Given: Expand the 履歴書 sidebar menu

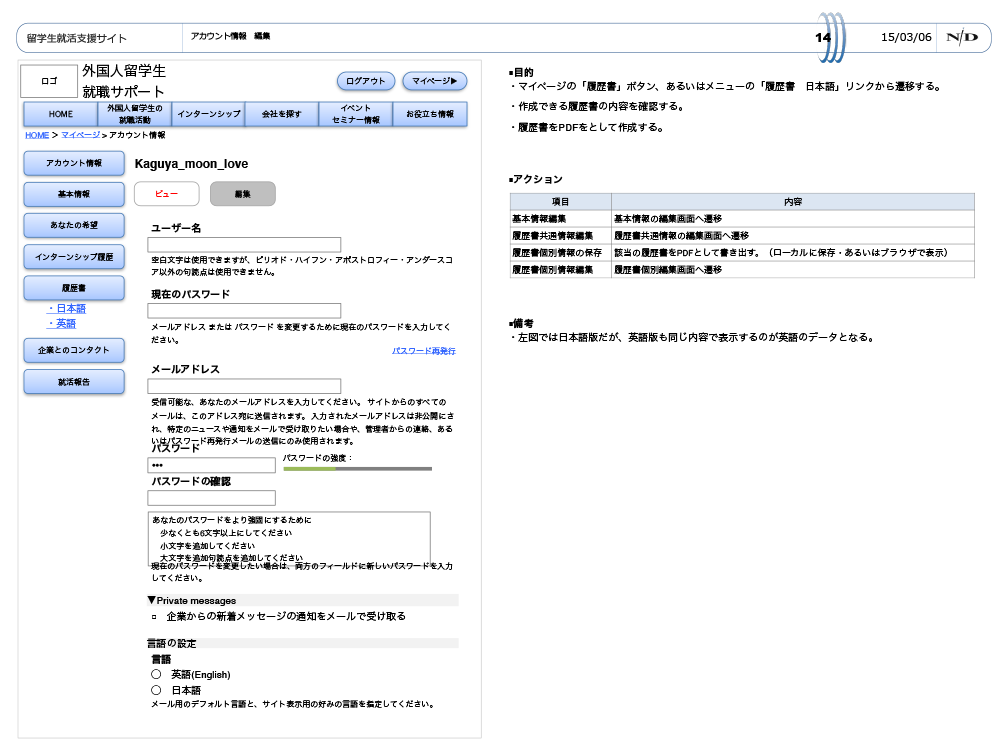Looking at the screenshot, I should click(74, 288).
